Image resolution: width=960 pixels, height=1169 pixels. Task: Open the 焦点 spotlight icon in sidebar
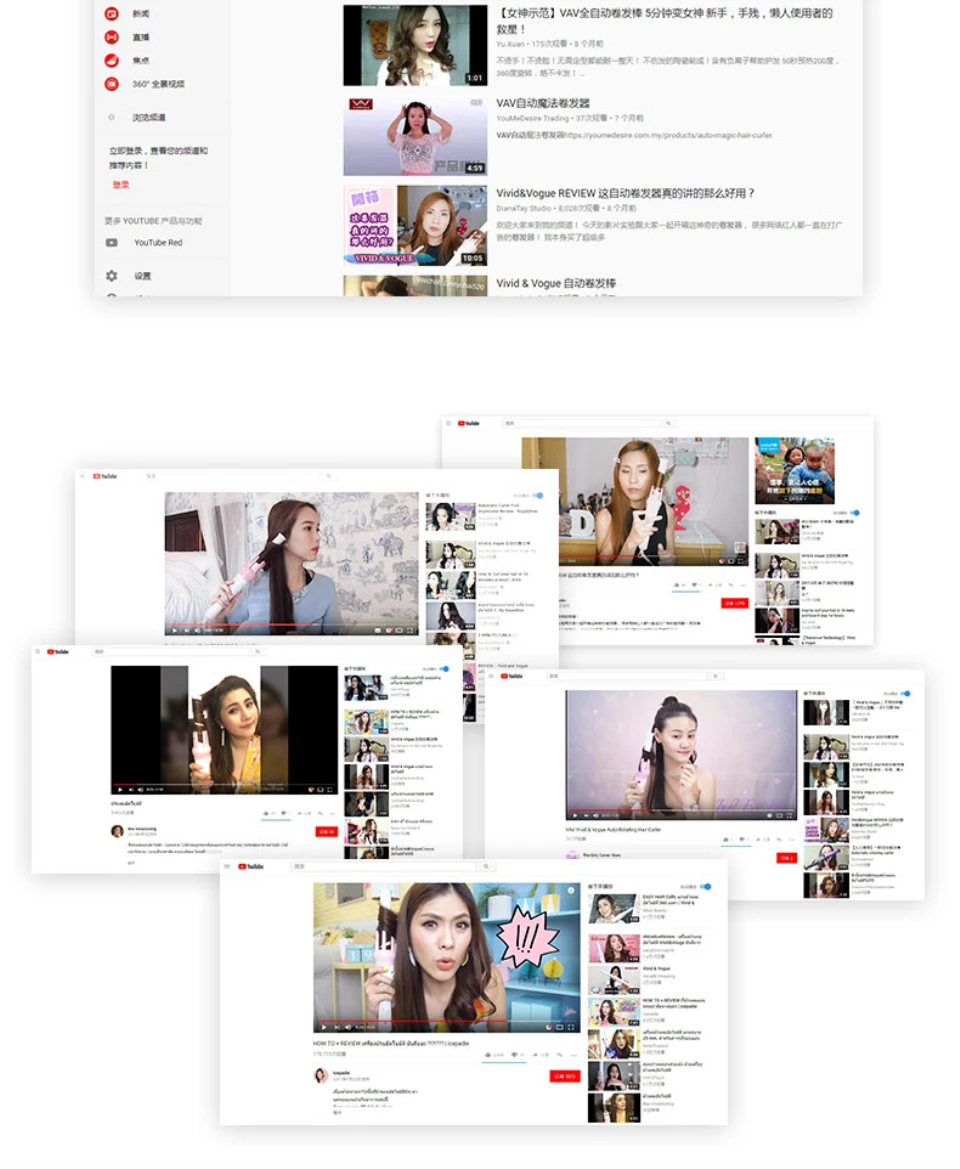[111, 60]
